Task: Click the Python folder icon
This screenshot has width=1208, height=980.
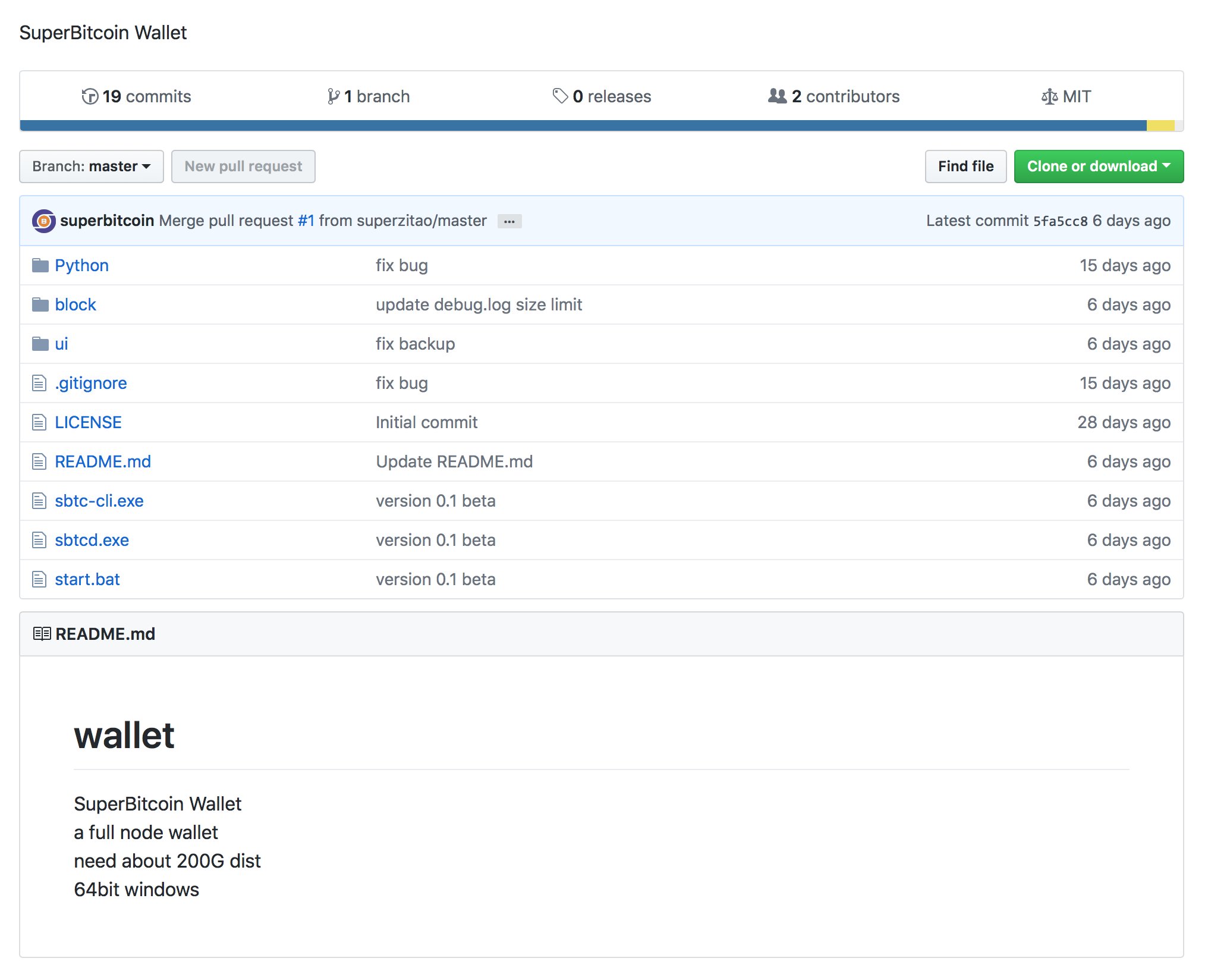Action: coord(39,265)
